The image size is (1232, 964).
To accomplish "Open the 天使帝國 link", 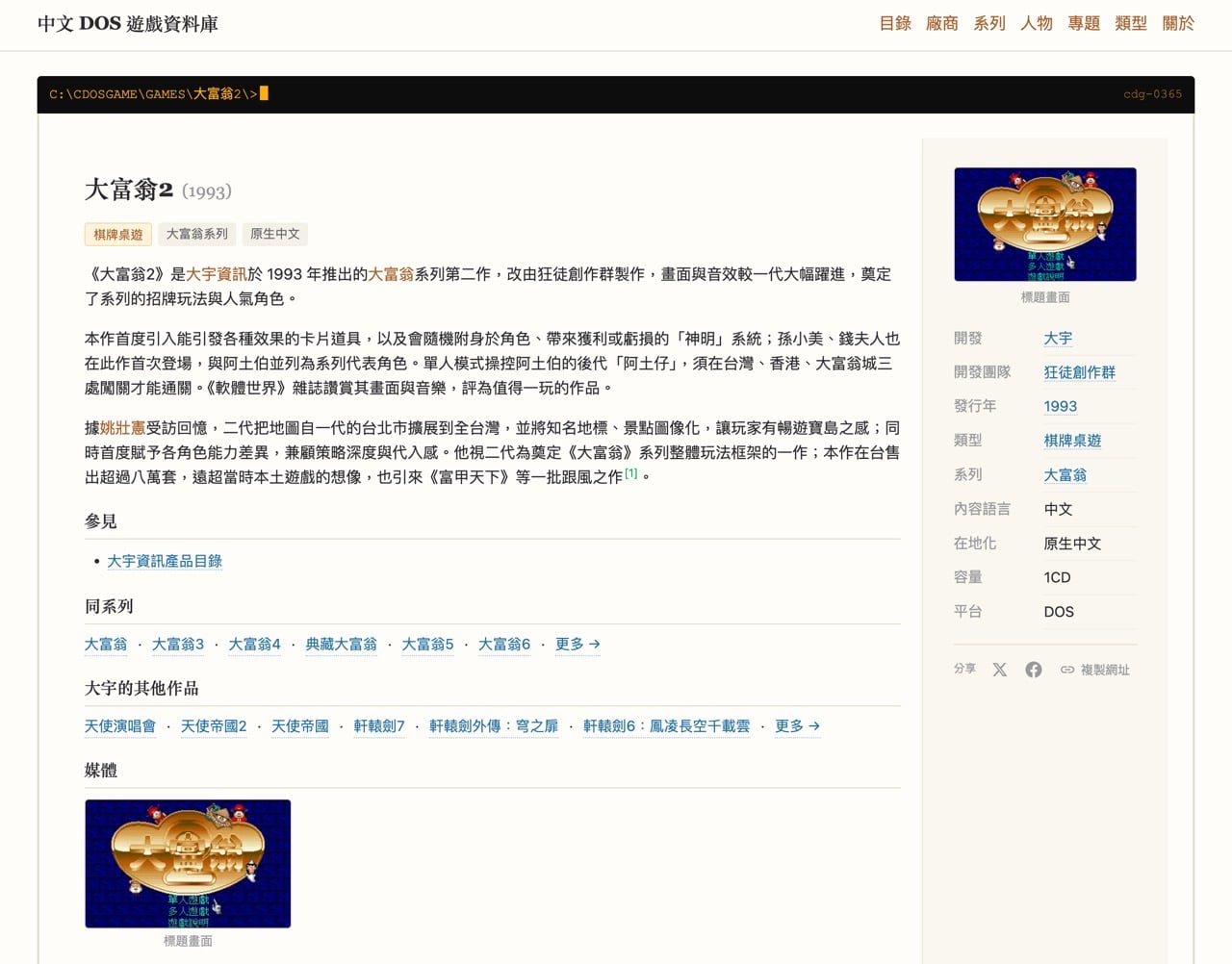I will 300,725.
